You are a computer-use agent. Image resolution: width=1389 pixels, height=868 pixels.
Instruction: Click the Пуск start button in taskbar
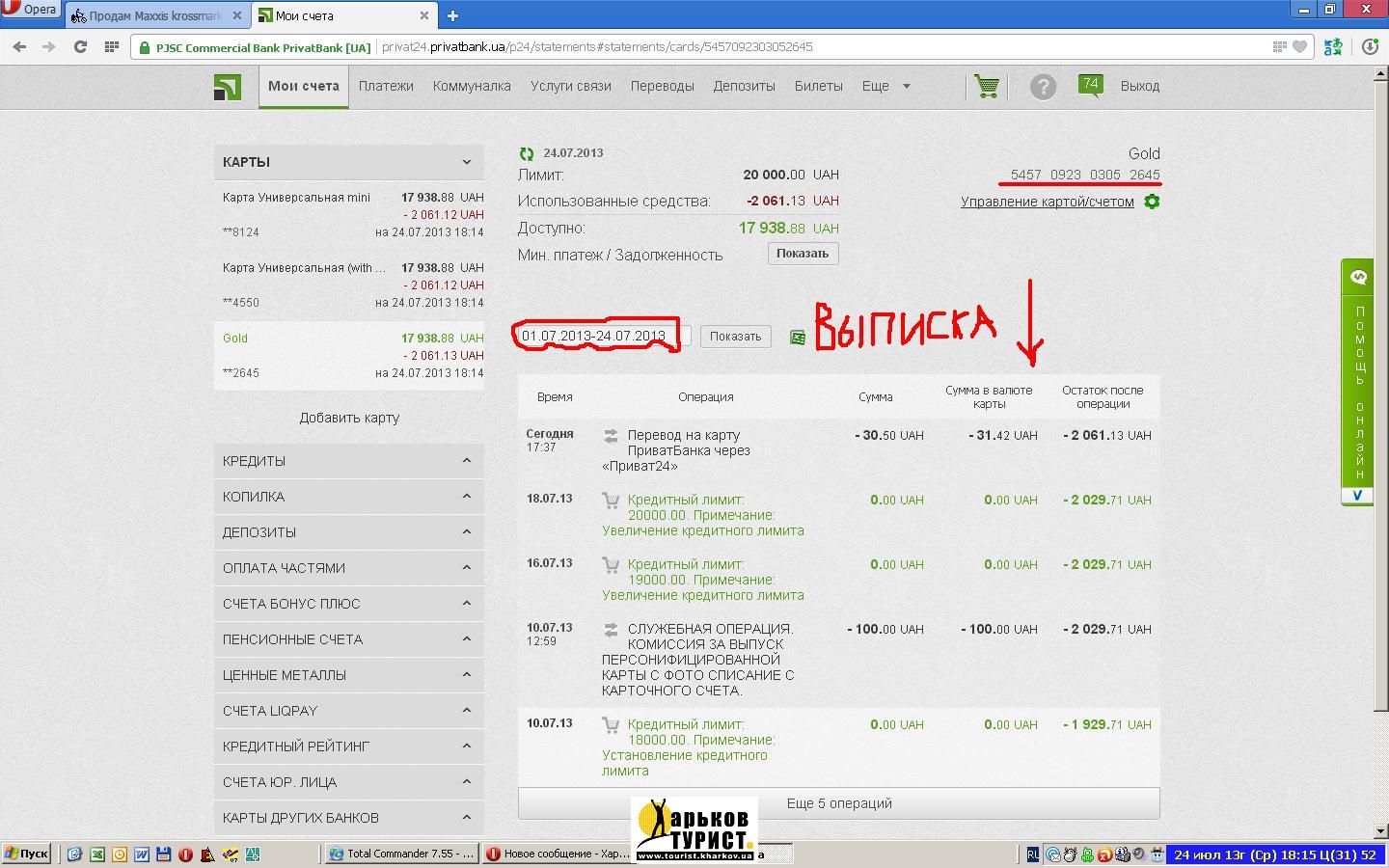pos(26,854)
